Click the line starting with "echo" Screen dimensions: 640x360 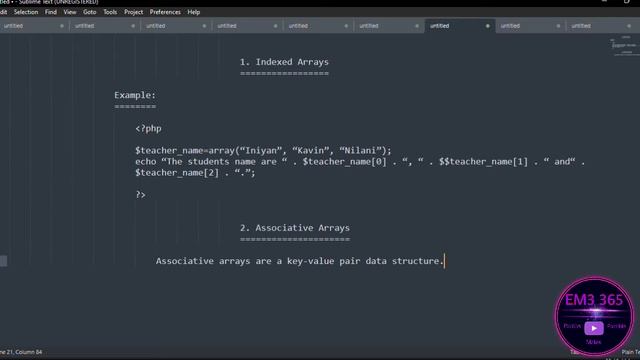coord(360,162)
